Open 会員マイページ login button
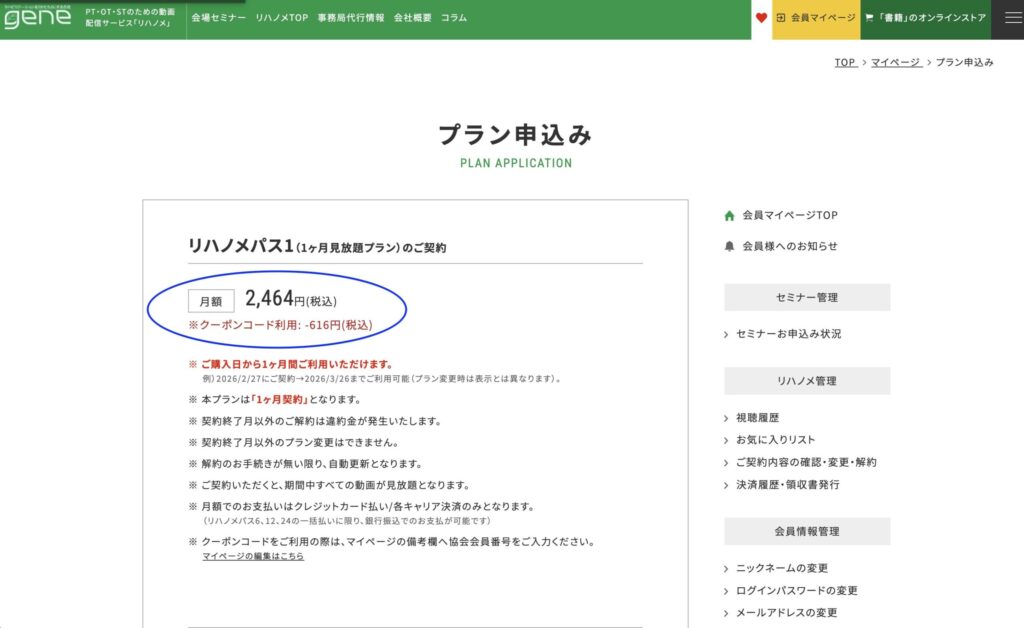Image resolution: width=1024 pixels, height=628 pixels. click(815, 18)
